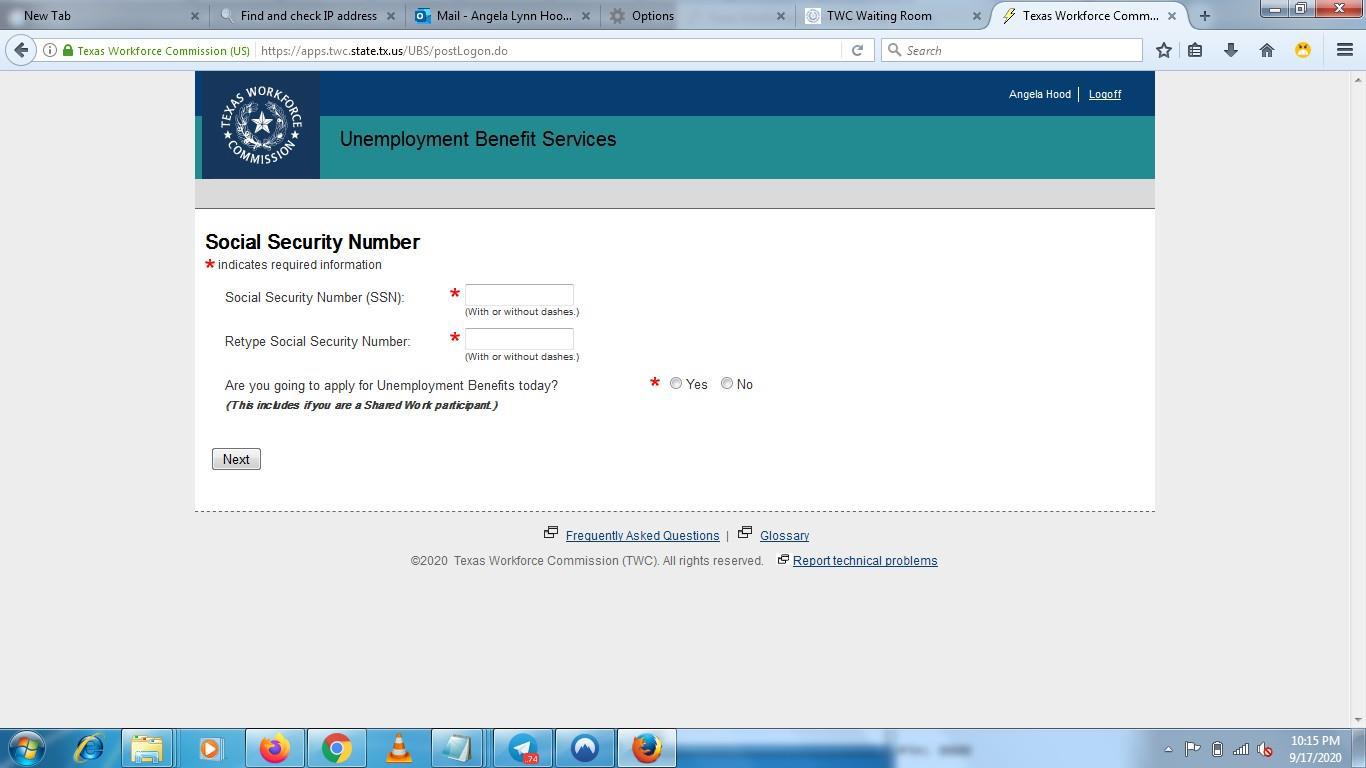The image size is (1366, 768).
Task: Click the page scrollbar up arrow
Action: coord(1358,79)
